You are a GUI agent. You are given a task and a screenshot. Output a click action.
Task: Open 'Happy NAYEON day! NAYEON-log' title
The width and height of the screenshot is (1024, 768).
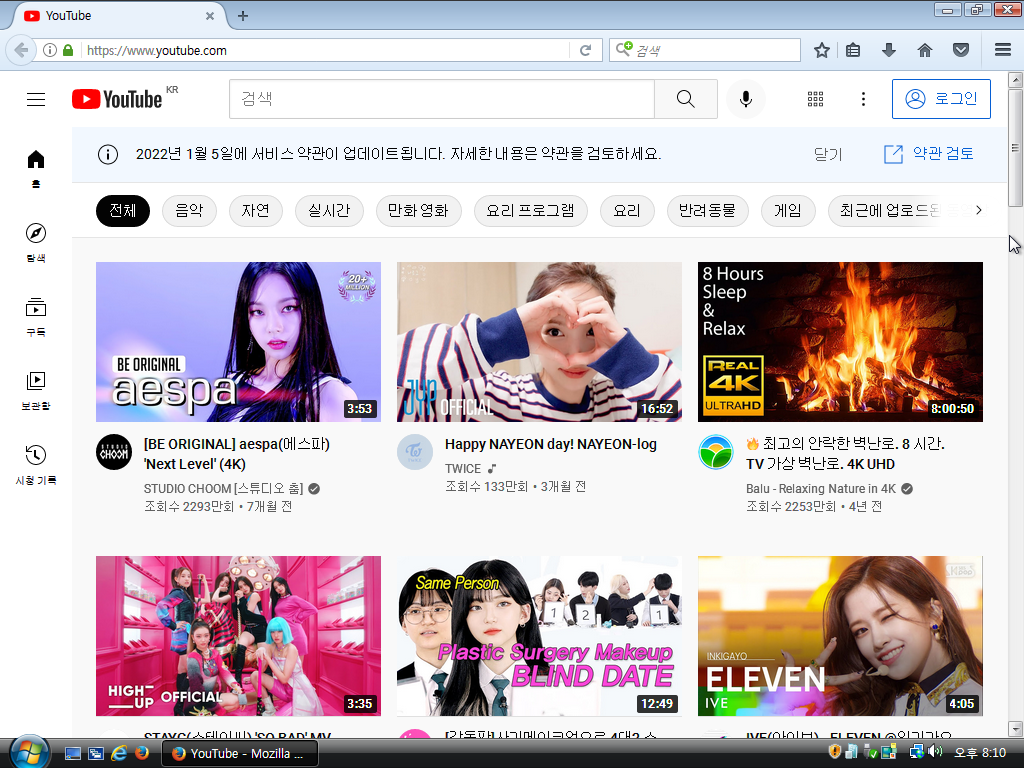[551, 444]
